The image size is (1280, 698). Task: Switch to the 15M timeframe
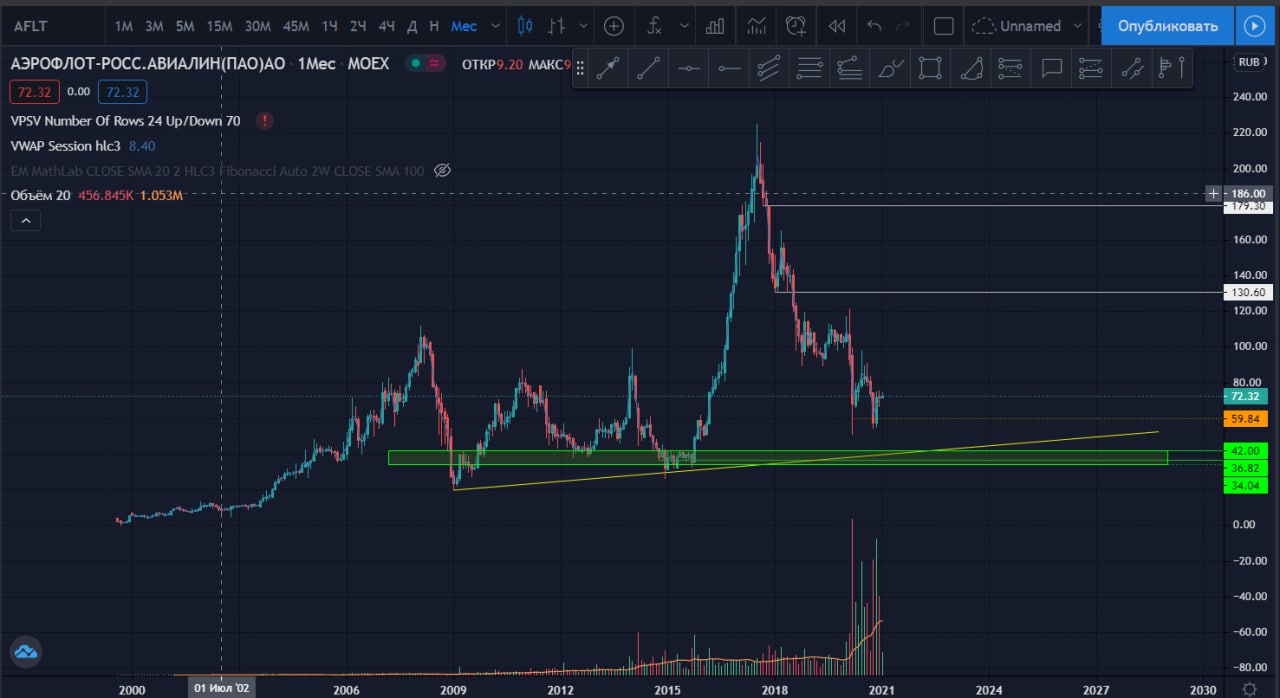coord(220,26)
